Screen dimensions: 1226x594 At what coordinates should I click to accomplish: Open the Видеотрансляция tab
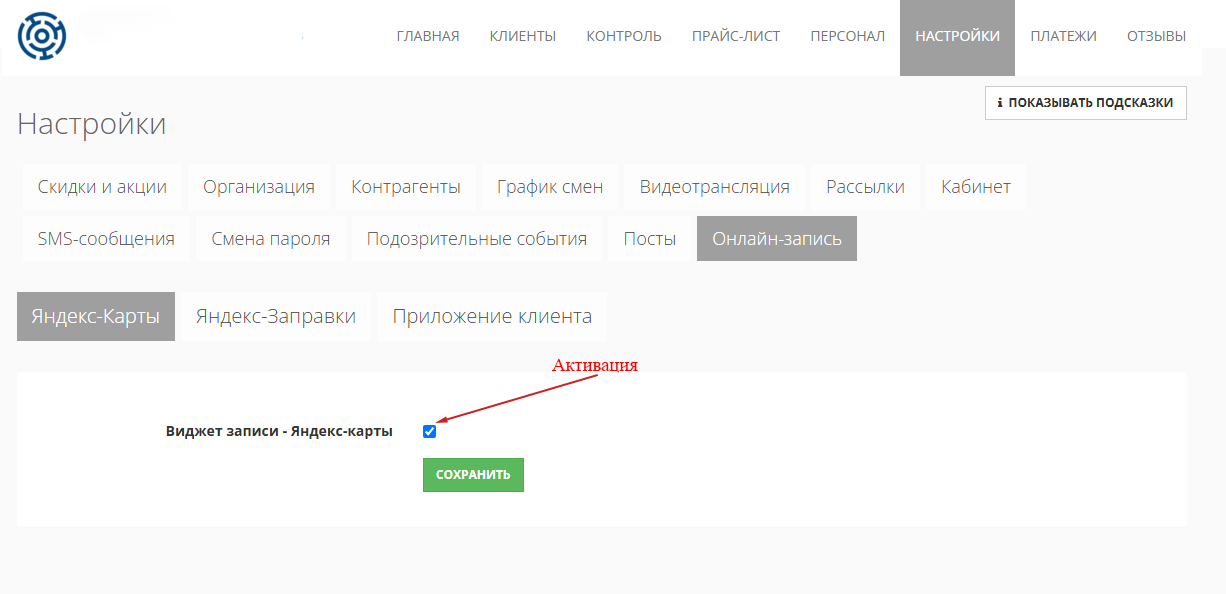(715, 187)
